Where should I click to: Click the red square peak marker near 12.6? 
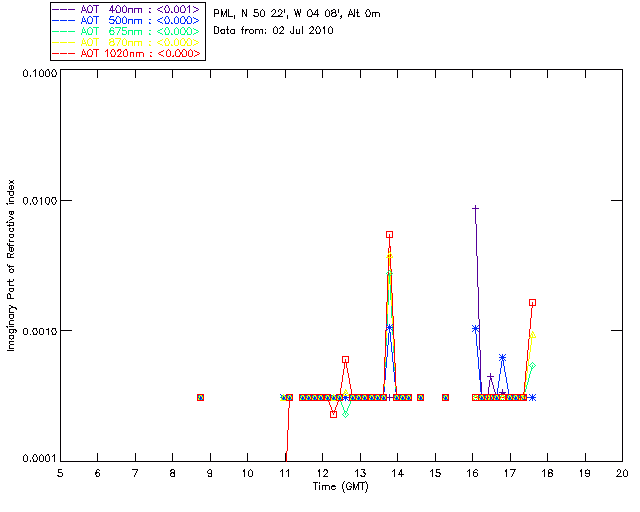pos(345,360)
